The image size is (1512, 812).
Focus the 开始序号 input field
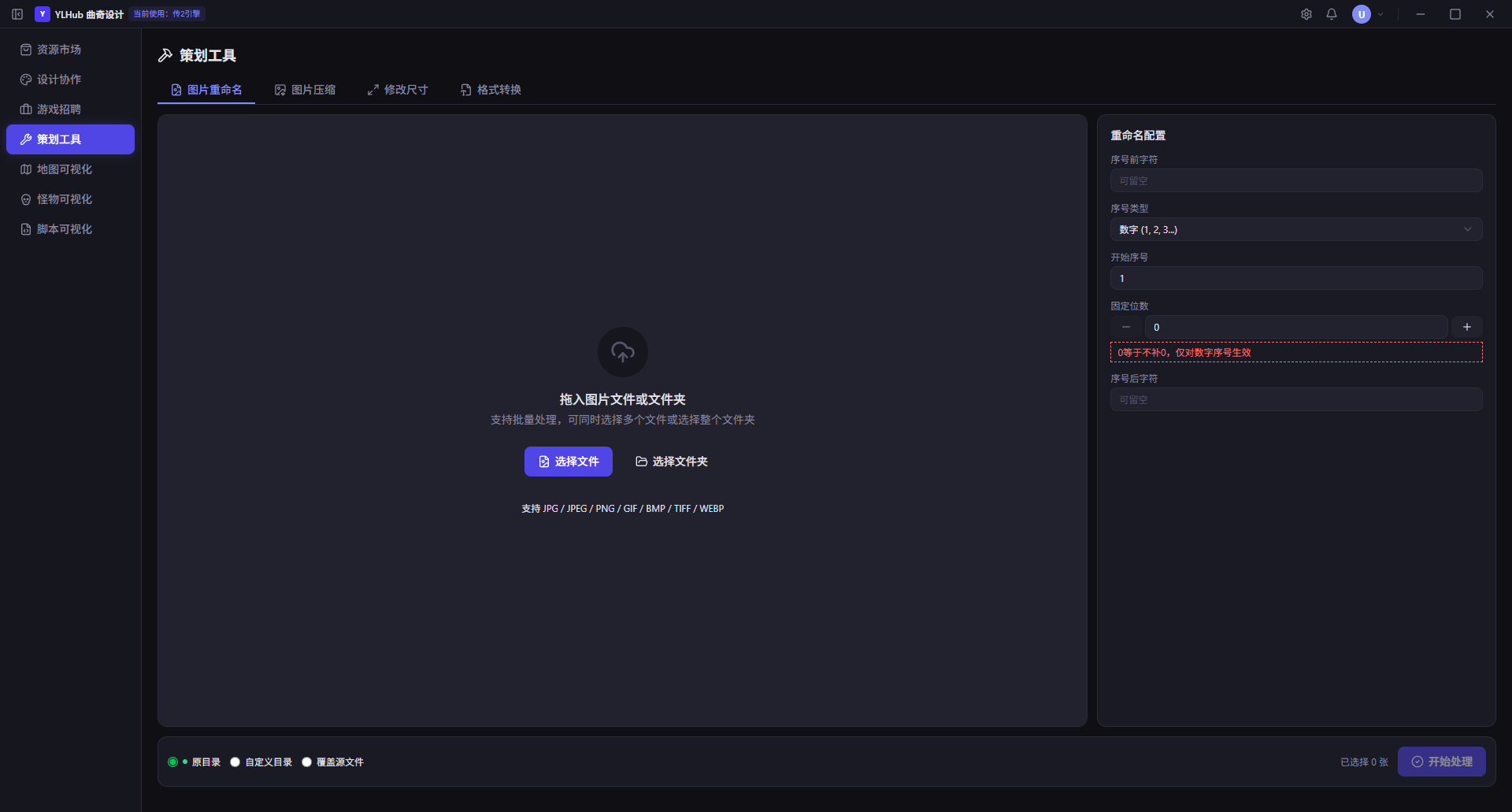1296,278
